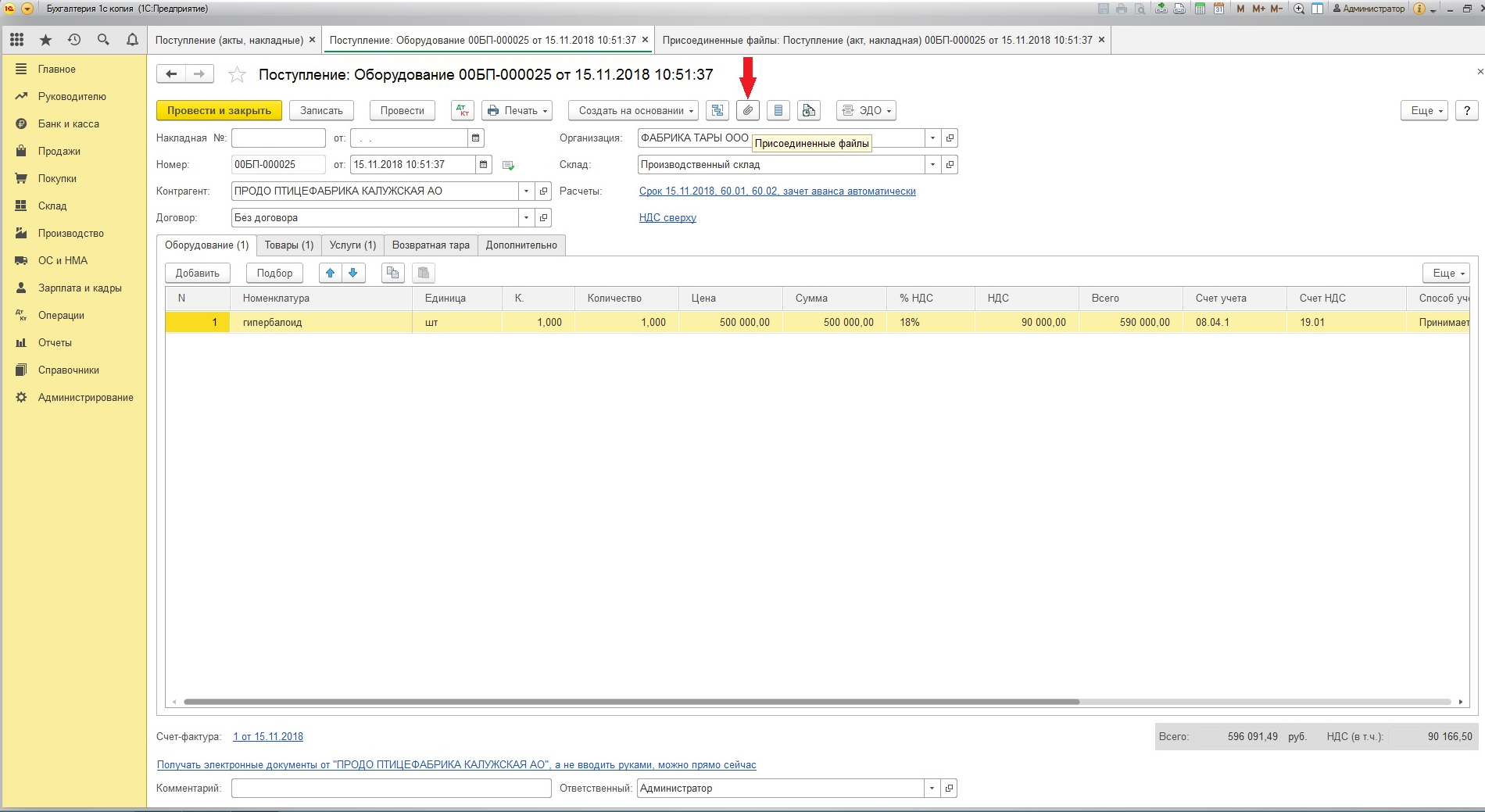Open Favorites star in top panel
1485x812 pixels.
click(x=45, y=40)
